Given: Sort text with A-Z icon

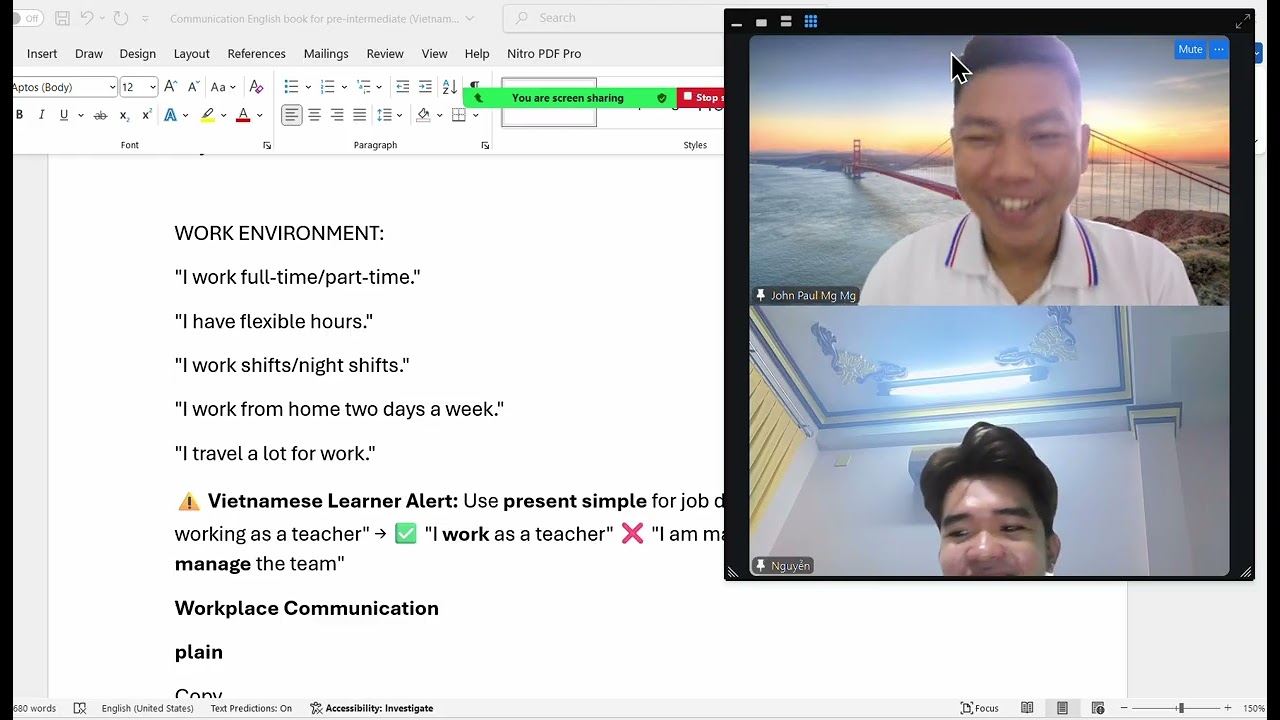Looking at the screenshot, I should click(450, 87).
